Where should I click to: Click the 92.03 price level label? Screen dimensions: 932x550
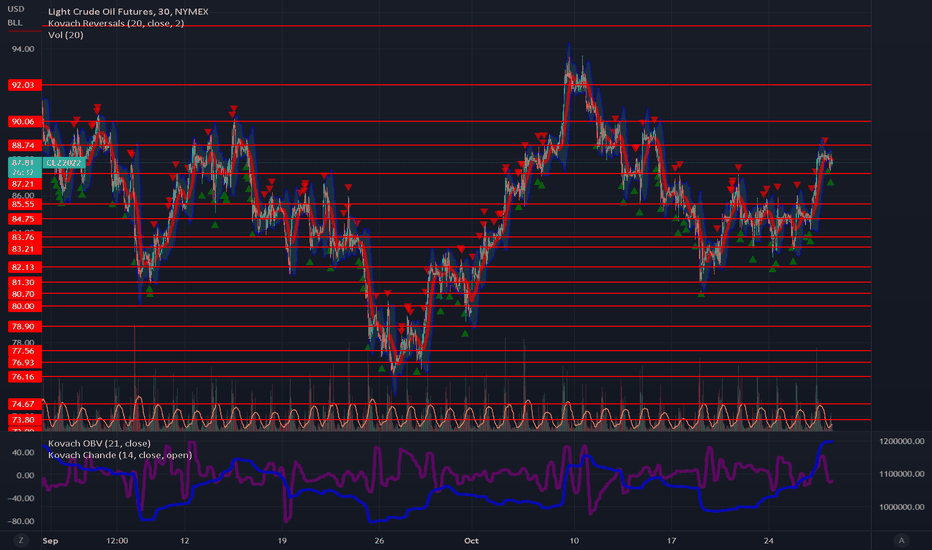24,85
